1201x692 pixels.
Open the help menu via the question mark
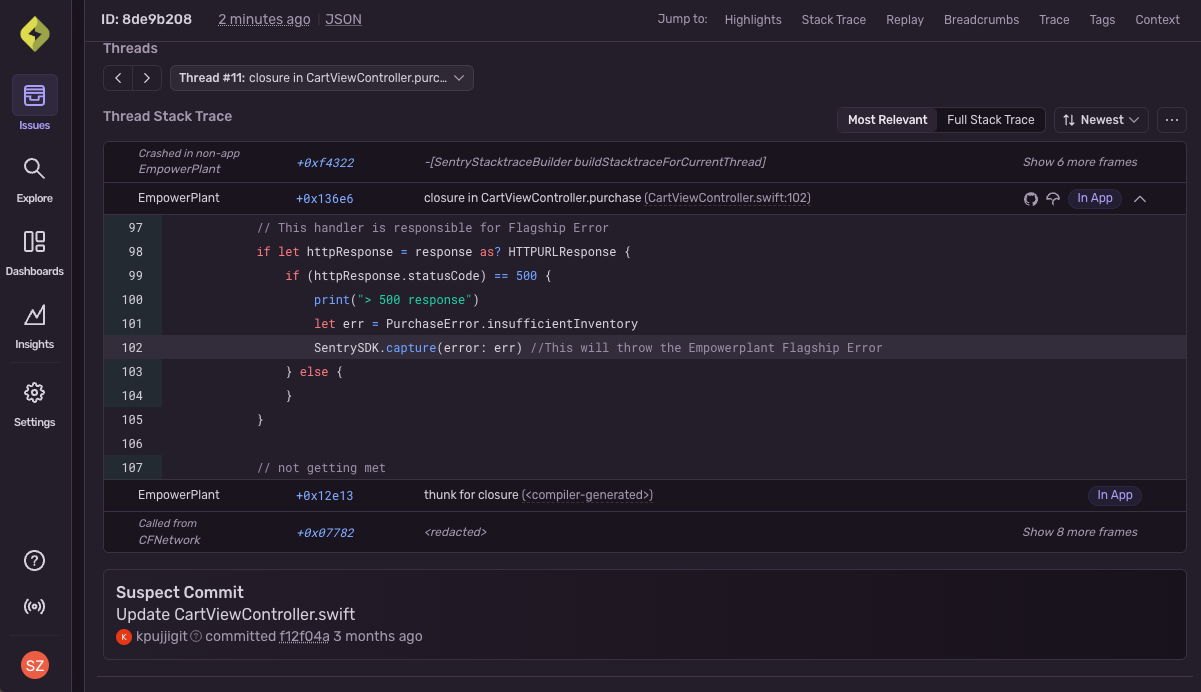coord(34,561)
